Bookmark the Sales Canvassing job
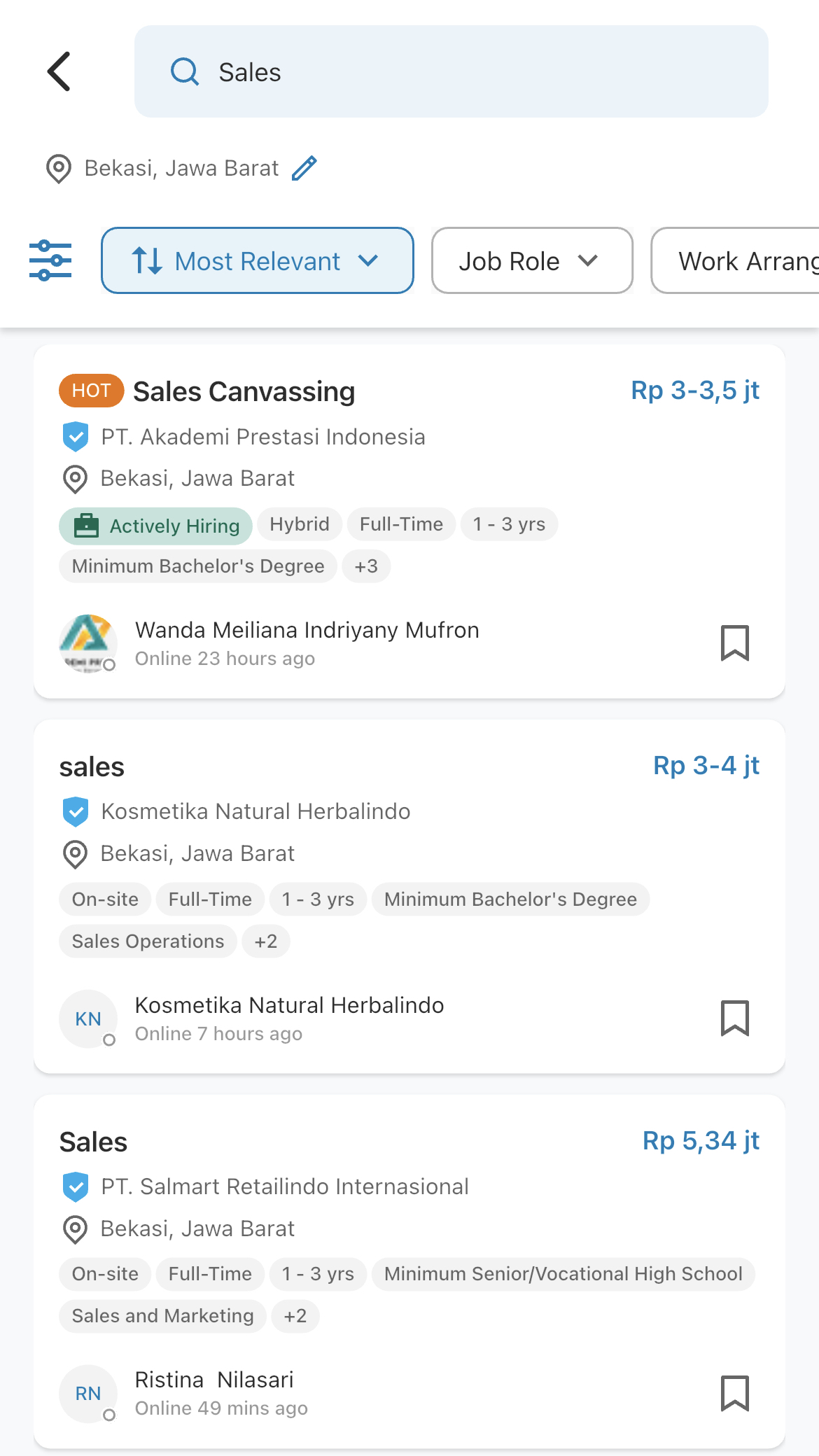This screenshot has width=819, height=1456. click(x=735, y=643)
